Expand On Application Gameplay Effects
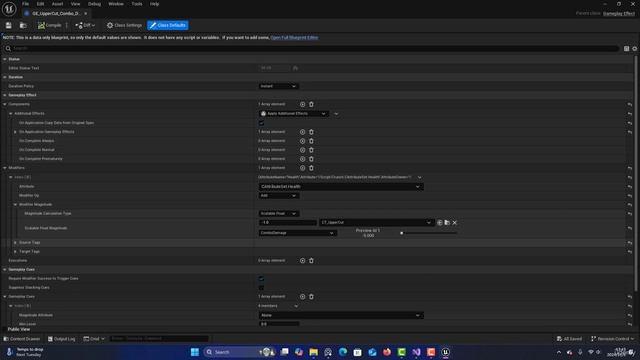This screenshot has width=640, height=360. point(15,132)
